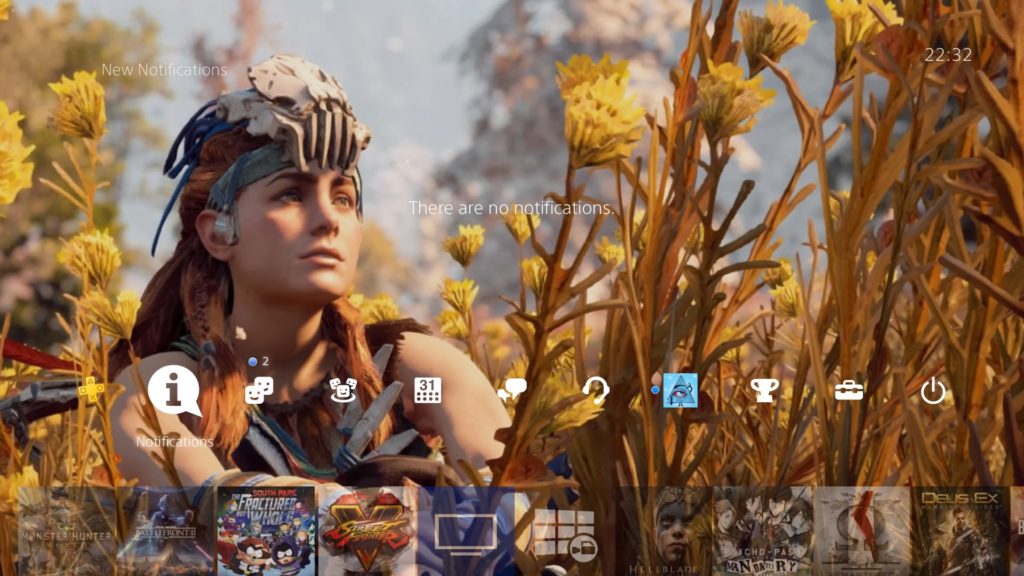Open the Party headset icon

point(596,391)
